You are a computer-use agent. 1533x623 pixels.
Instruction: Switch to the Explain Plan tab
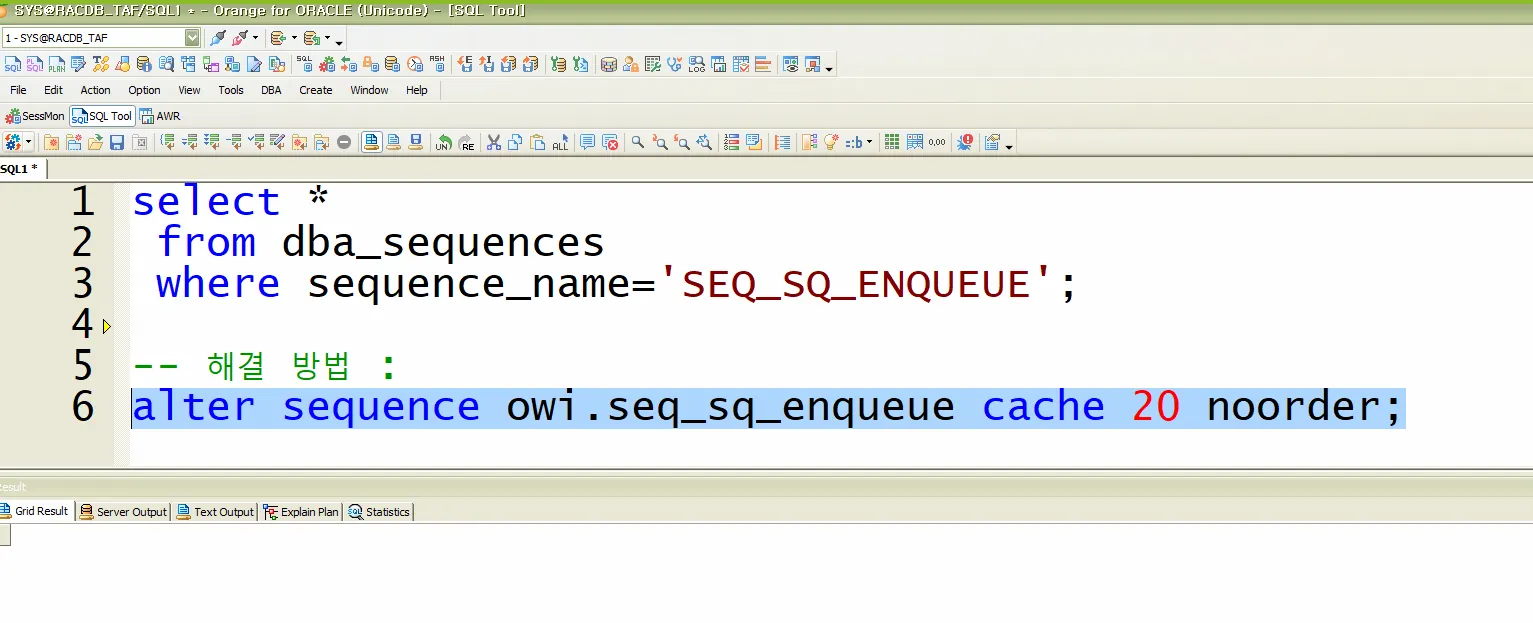pos(301,511)
